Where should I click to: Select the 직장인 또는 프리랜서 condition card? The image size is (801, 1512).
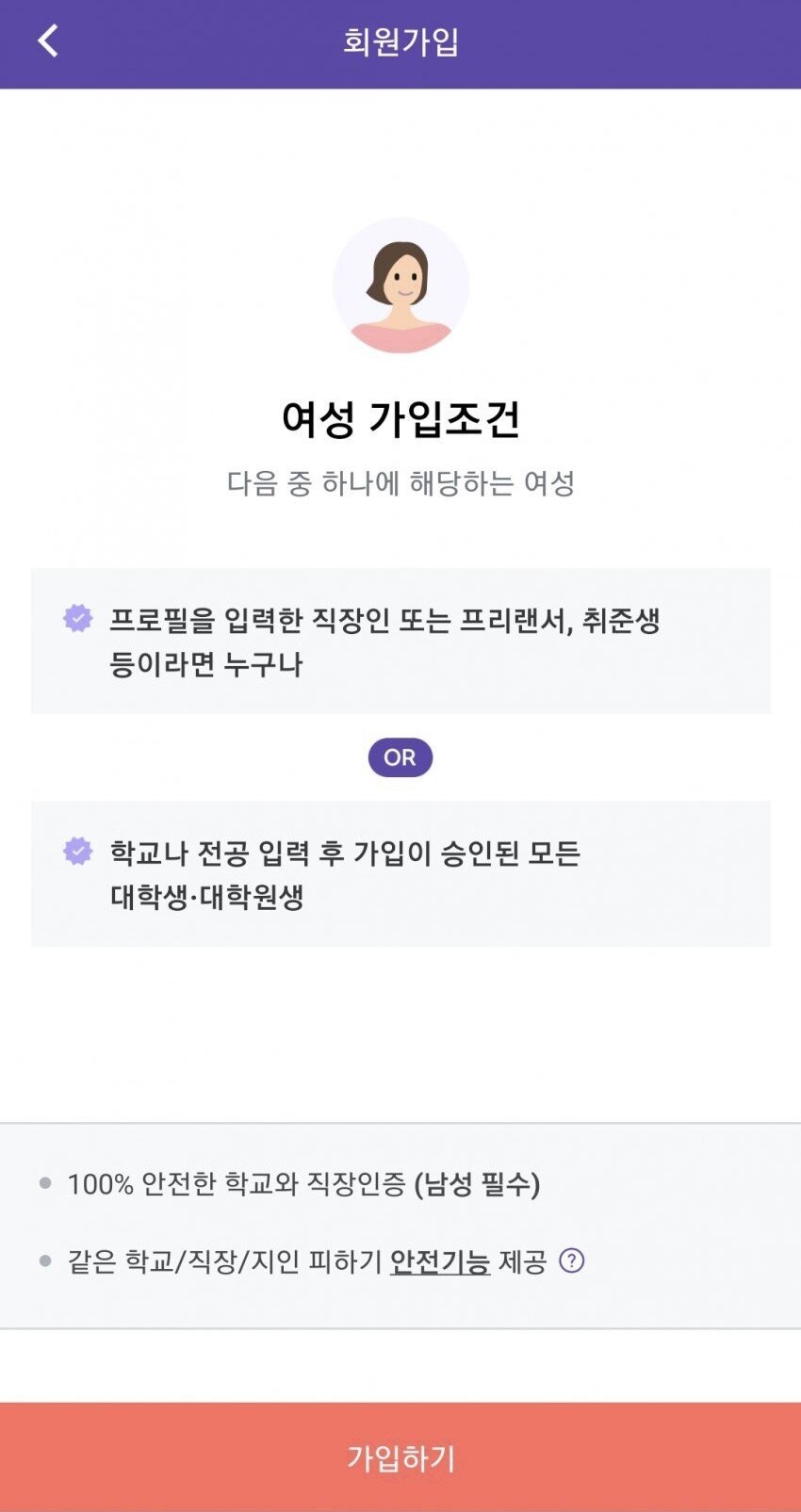coord(400,641)
